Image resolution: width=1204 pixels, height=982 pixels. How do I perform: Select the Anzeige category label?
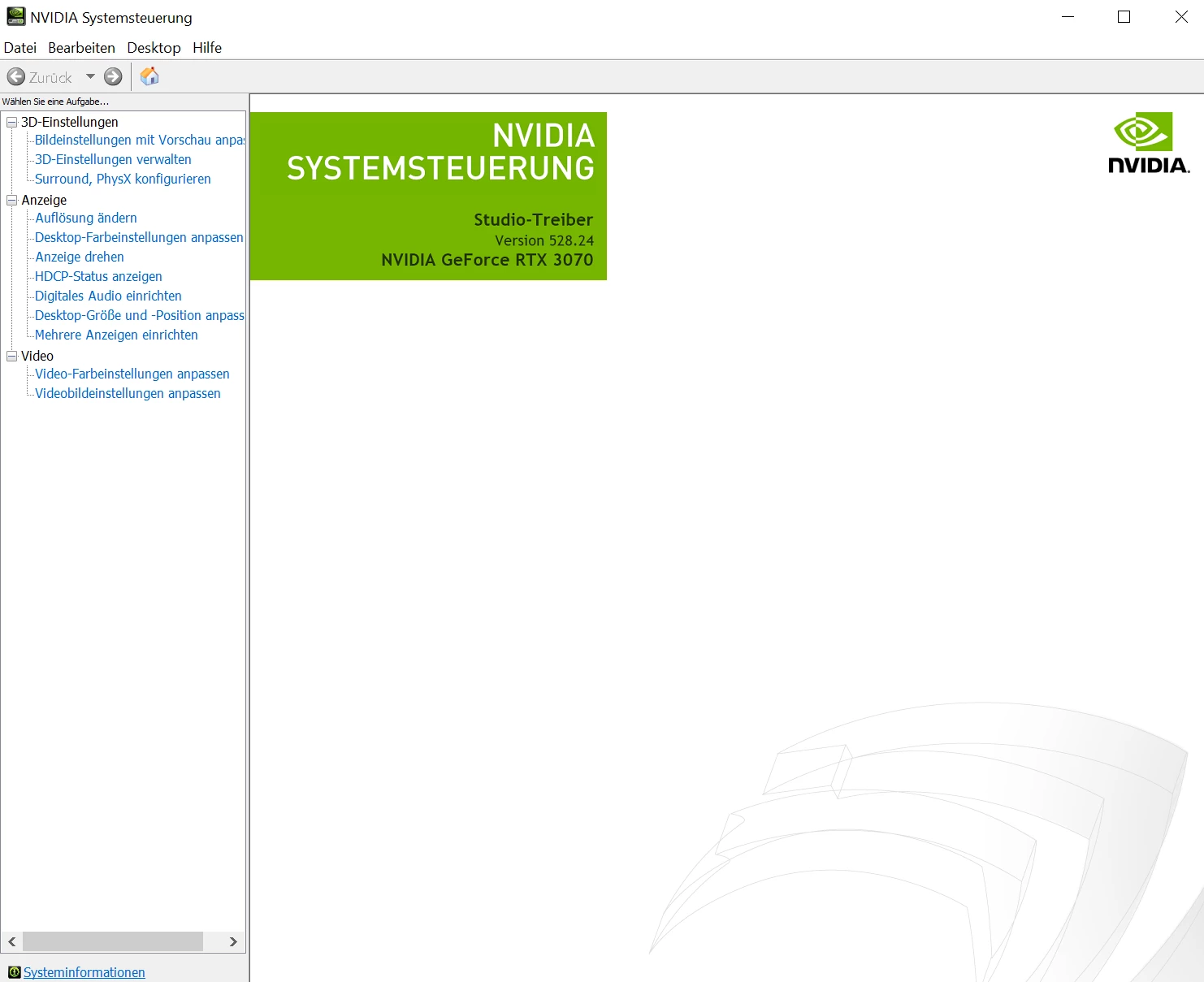tap(44, 200)
